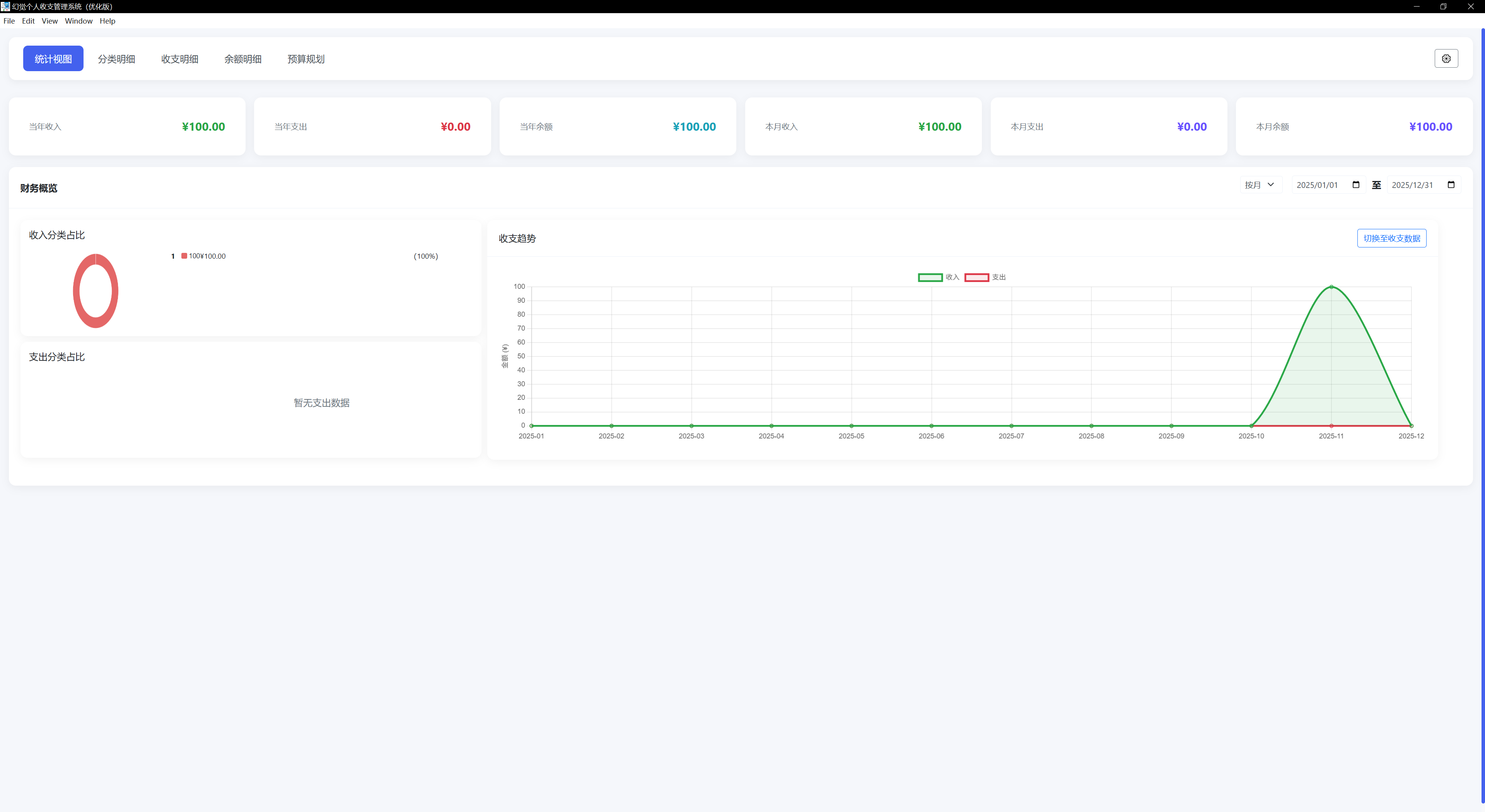Switch to 预算规划 tab

click(x=306, y=59)
